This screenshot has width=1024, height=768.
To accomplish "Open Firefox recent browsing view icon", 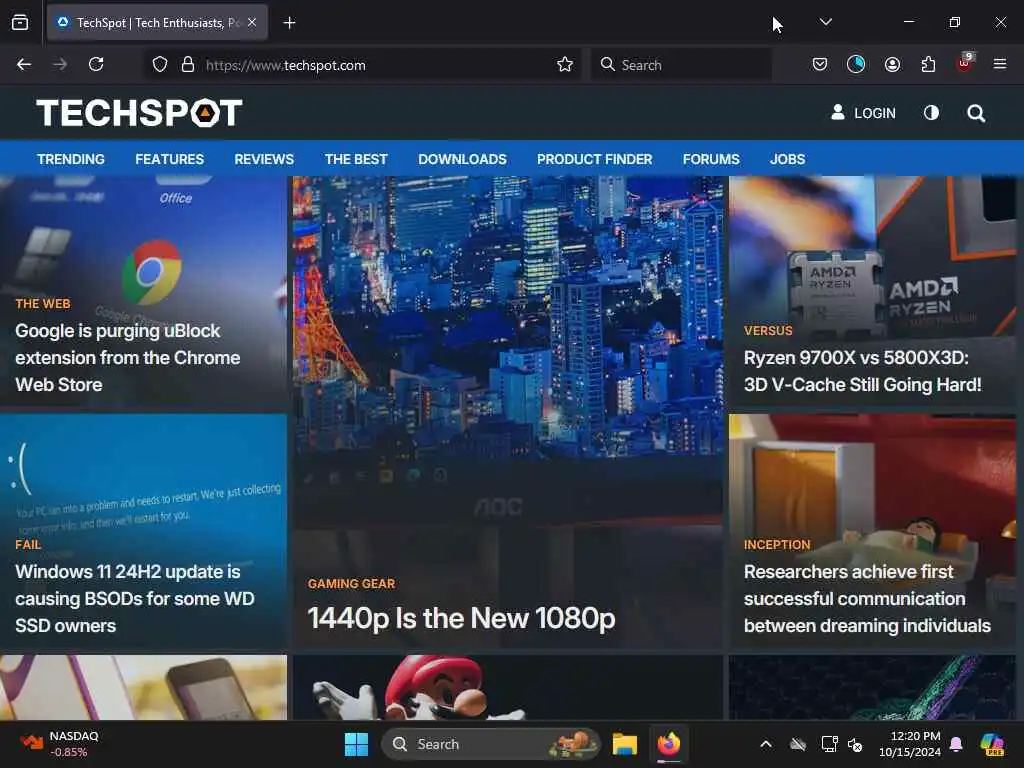I will (20, 23).
